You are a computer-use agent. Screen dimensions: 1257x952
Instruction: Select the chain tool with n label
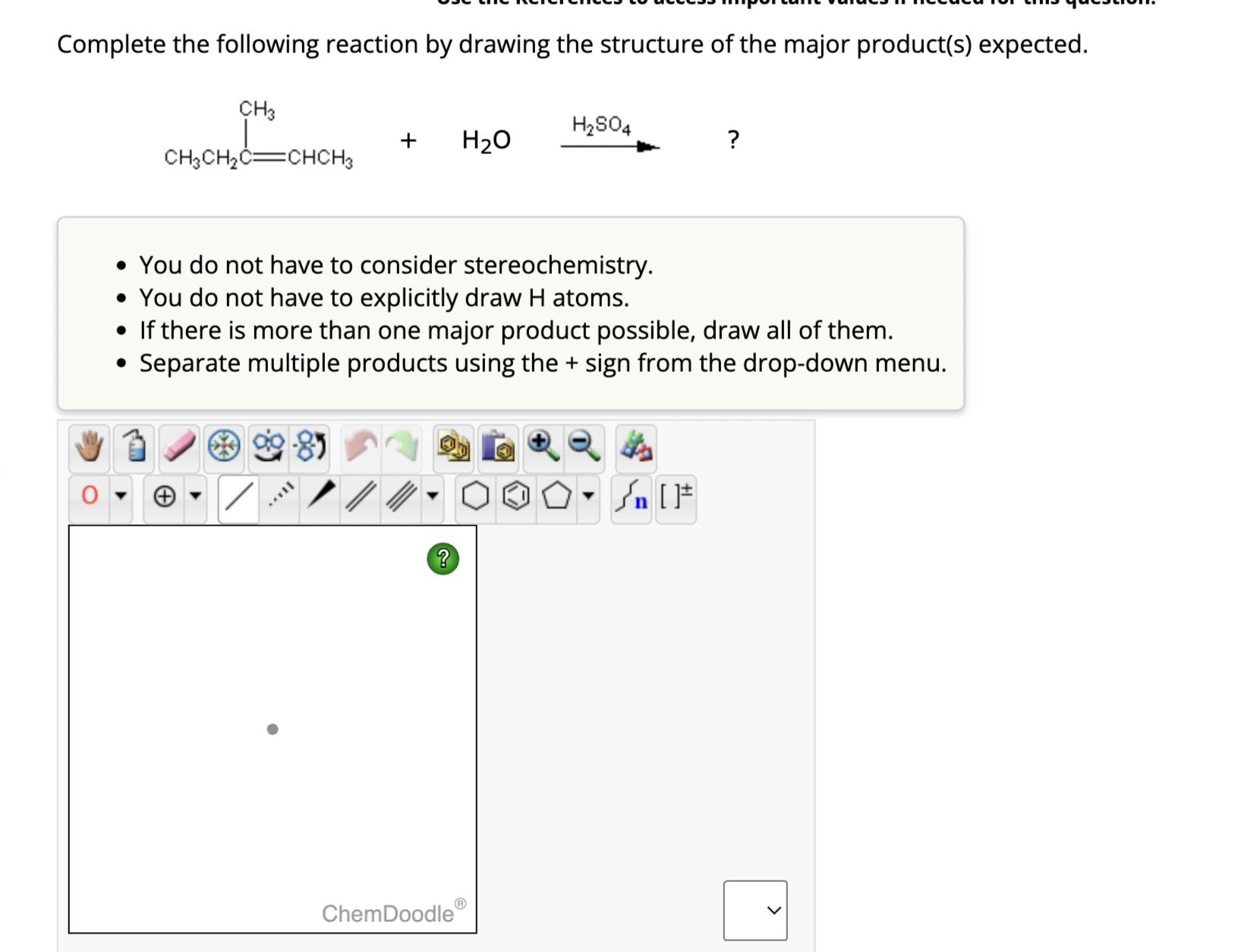(x=634, y=496)
